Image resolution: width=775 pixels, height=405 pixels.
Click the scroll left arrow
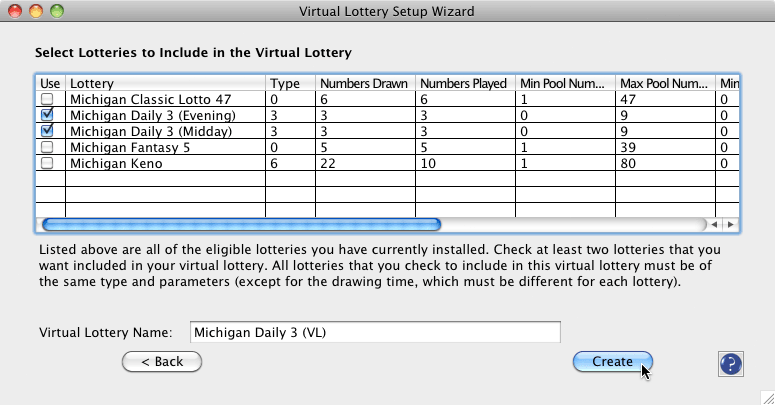click(x=714, y=225)
